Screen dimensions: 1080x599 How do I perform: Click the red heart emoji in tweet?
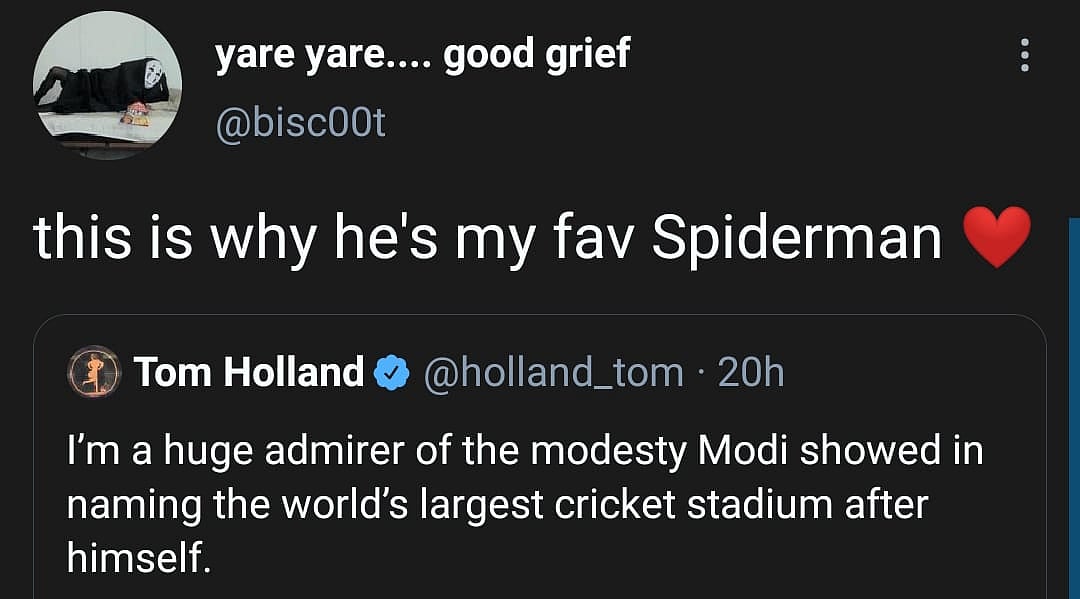coord(995,237)
